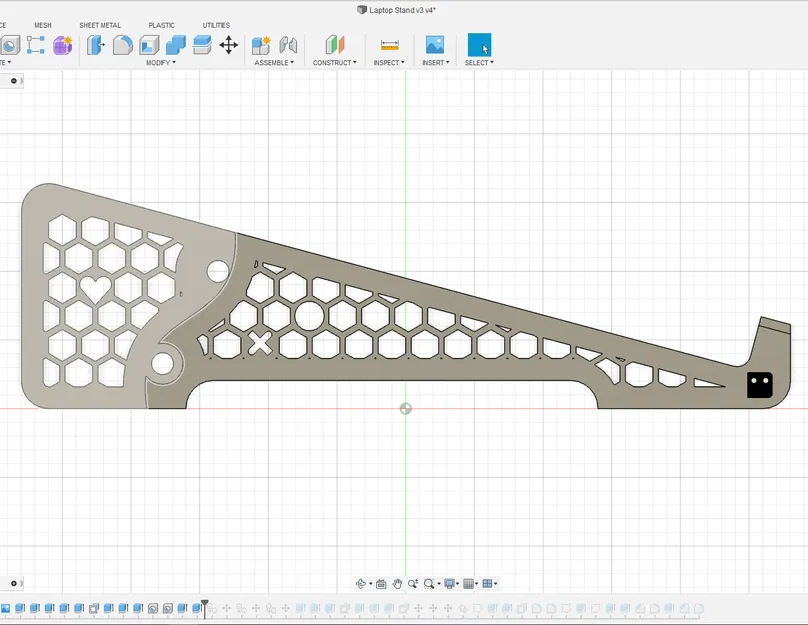The width and height of the screenshot is (808, 625).
Task: Switch to the PLASTIC tab
Action: point(161,25)
